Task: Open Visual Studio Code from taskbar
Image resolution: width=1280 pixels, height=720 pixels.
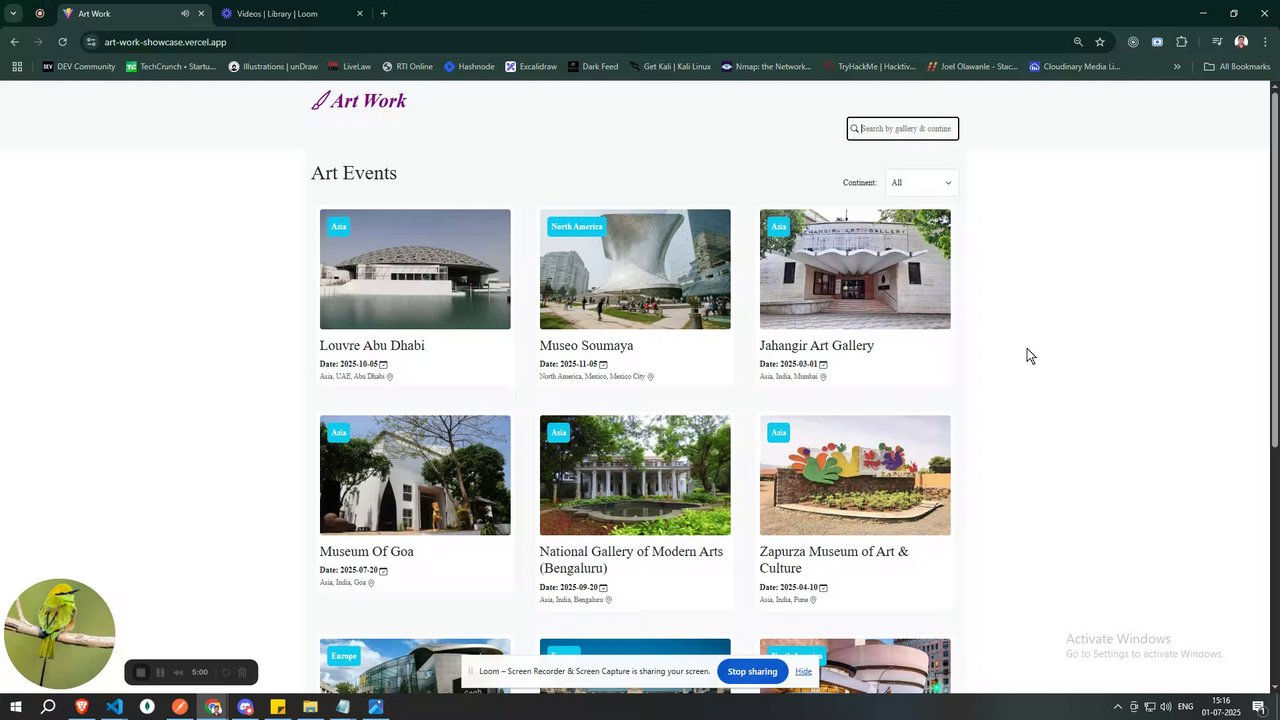Action: pyautogui.click(x=114, y=707)
